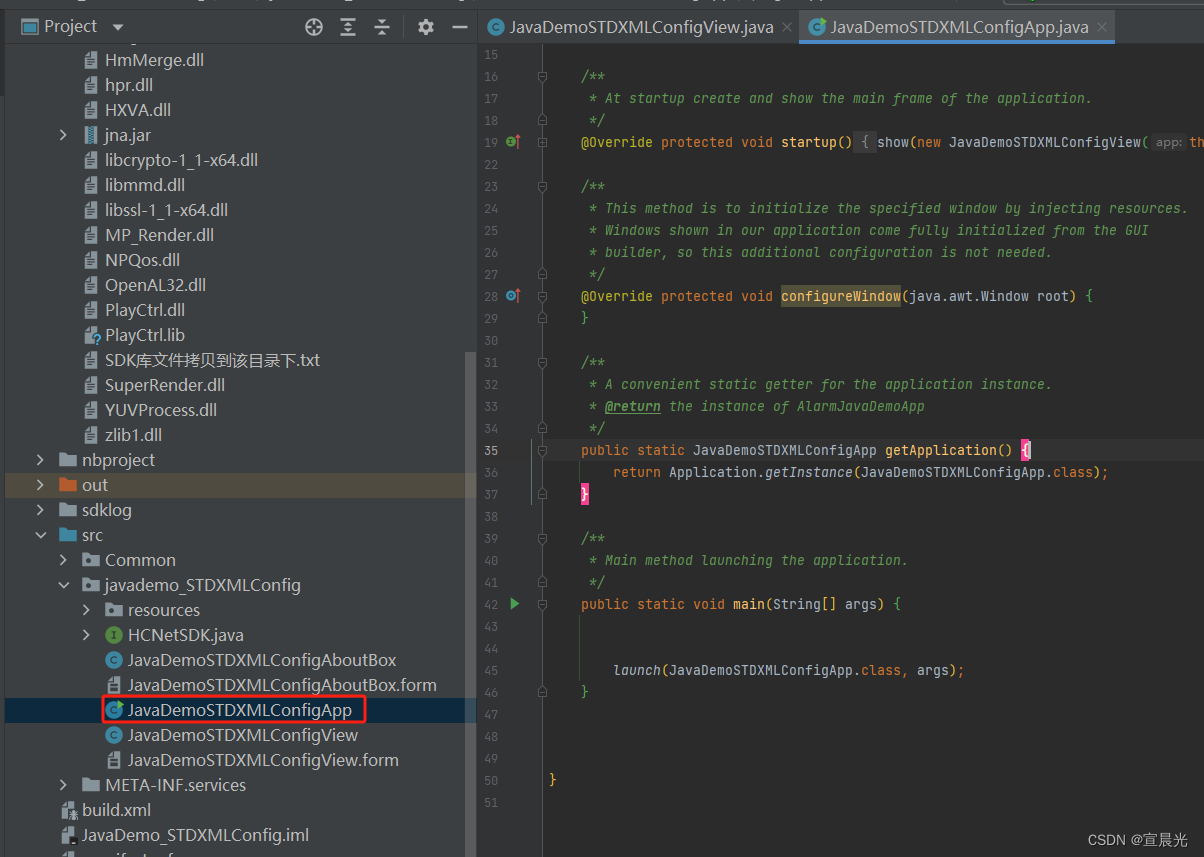Select zlib1.dll file
Screen dimensions: 1204x857
point(134,435)
